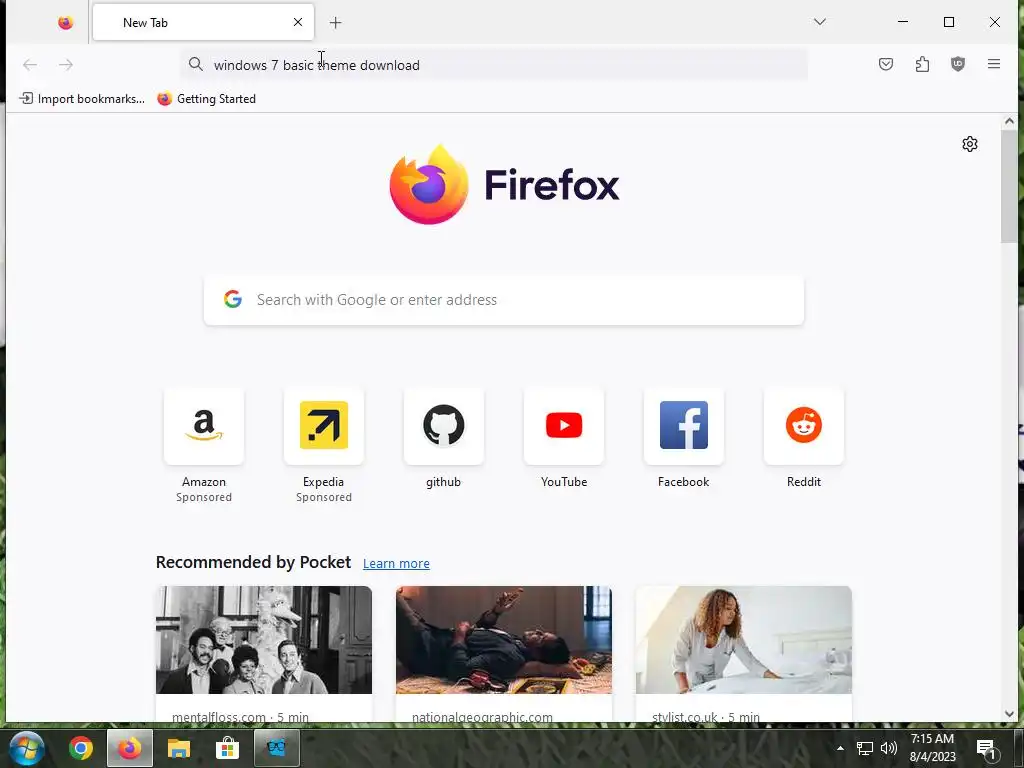Open the network tray icon
Screen dimensions: 1024x768
click(865, 748)
